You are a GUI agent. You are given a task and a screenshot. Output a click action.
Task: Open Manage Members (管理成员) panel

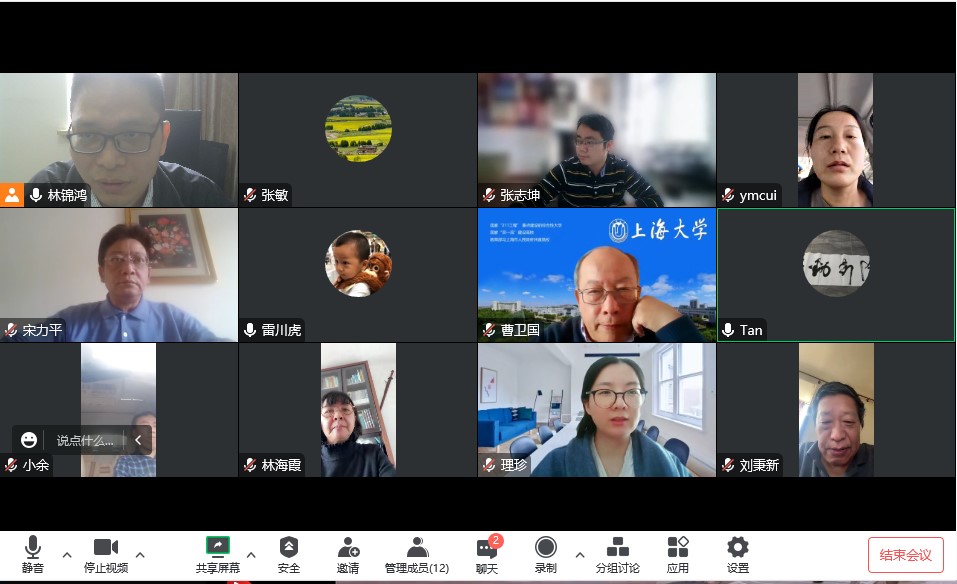tap(417, 553)
